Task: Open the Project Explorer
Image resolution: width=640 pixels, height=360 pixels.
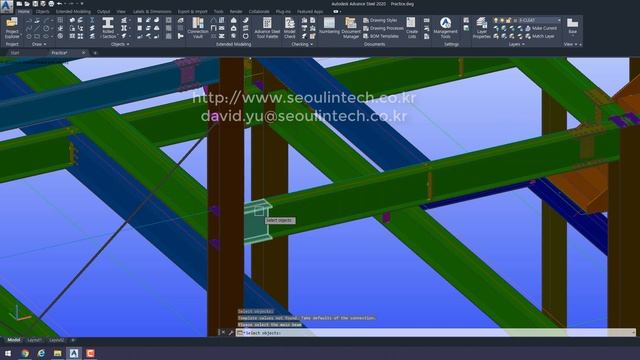Action: [12, 28]
